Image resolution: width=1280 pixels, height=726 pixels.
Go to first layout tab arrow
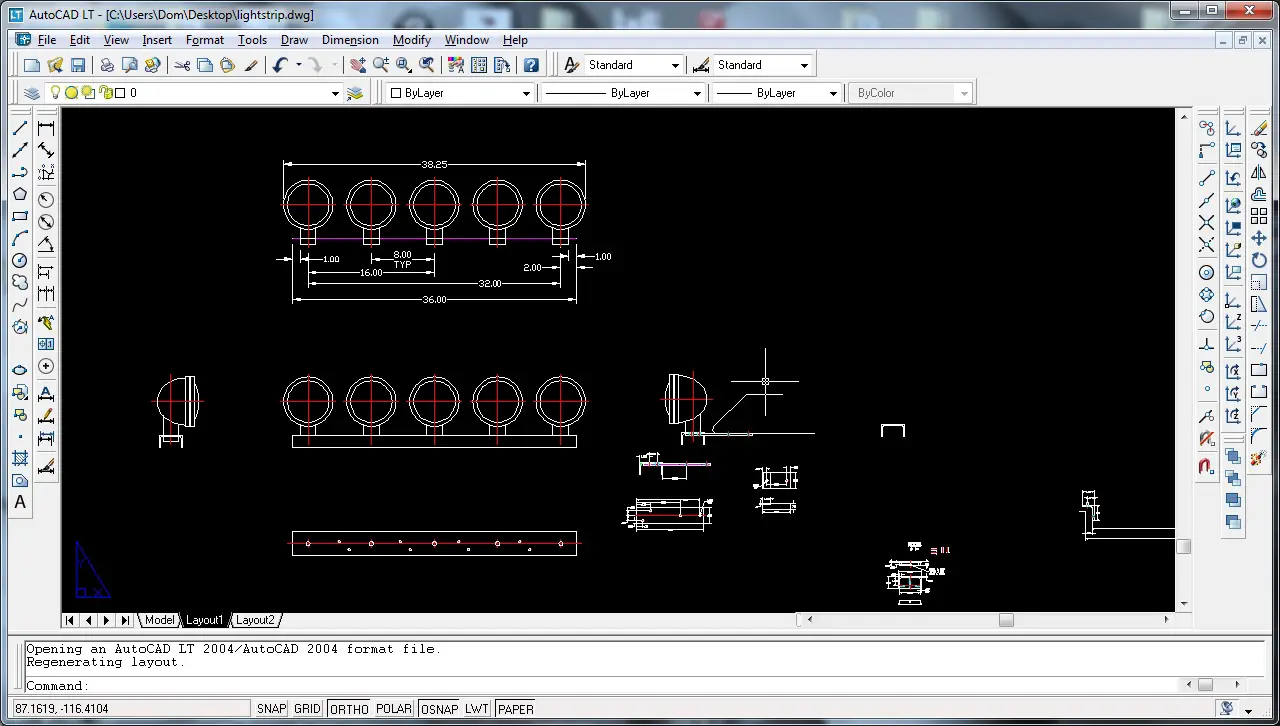71,620
